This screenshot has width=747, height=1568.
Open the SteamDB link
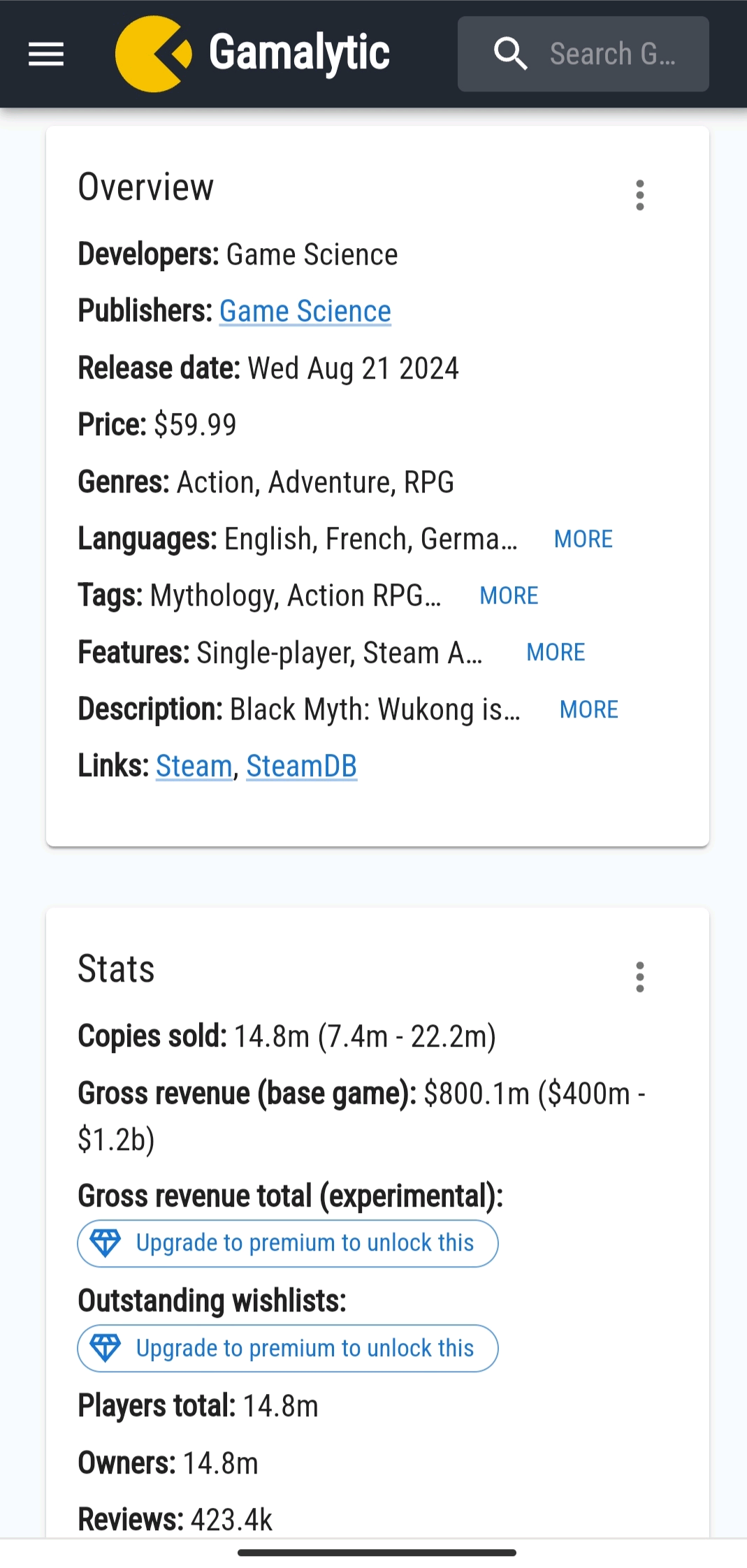[301, 766]
